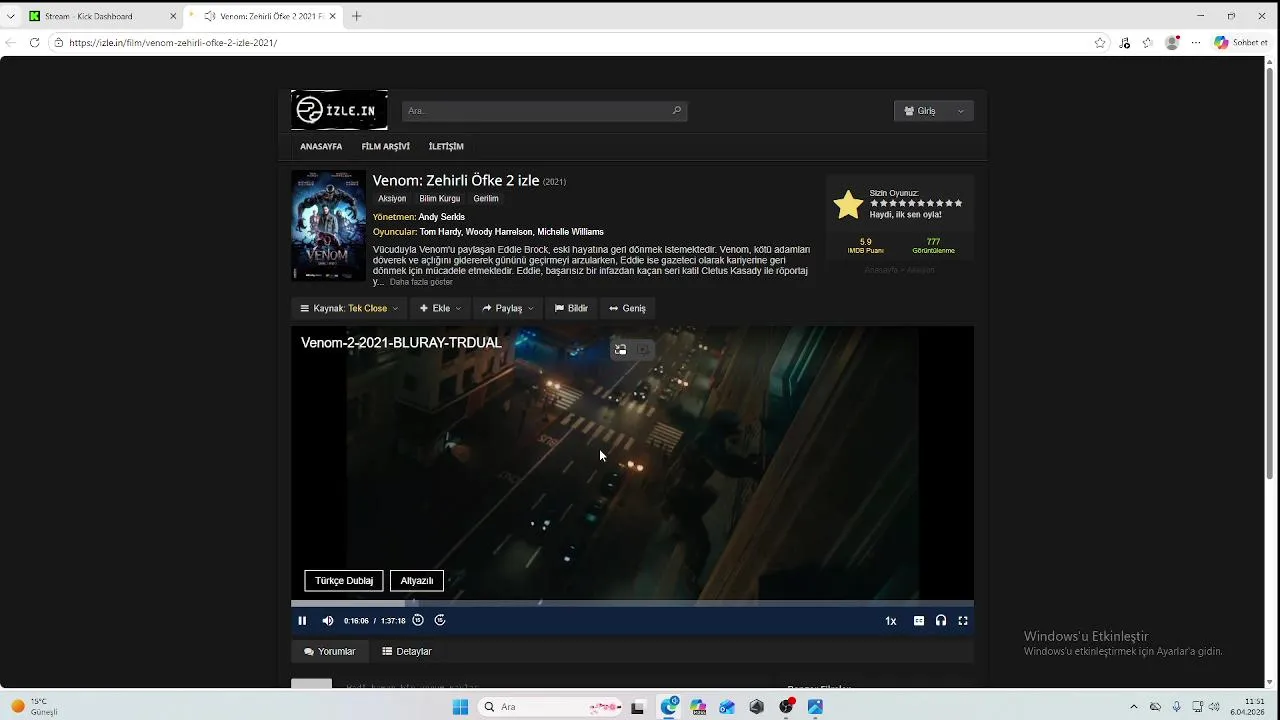
Task: Open the Giriş login dropdown
Action: point(934,111)
